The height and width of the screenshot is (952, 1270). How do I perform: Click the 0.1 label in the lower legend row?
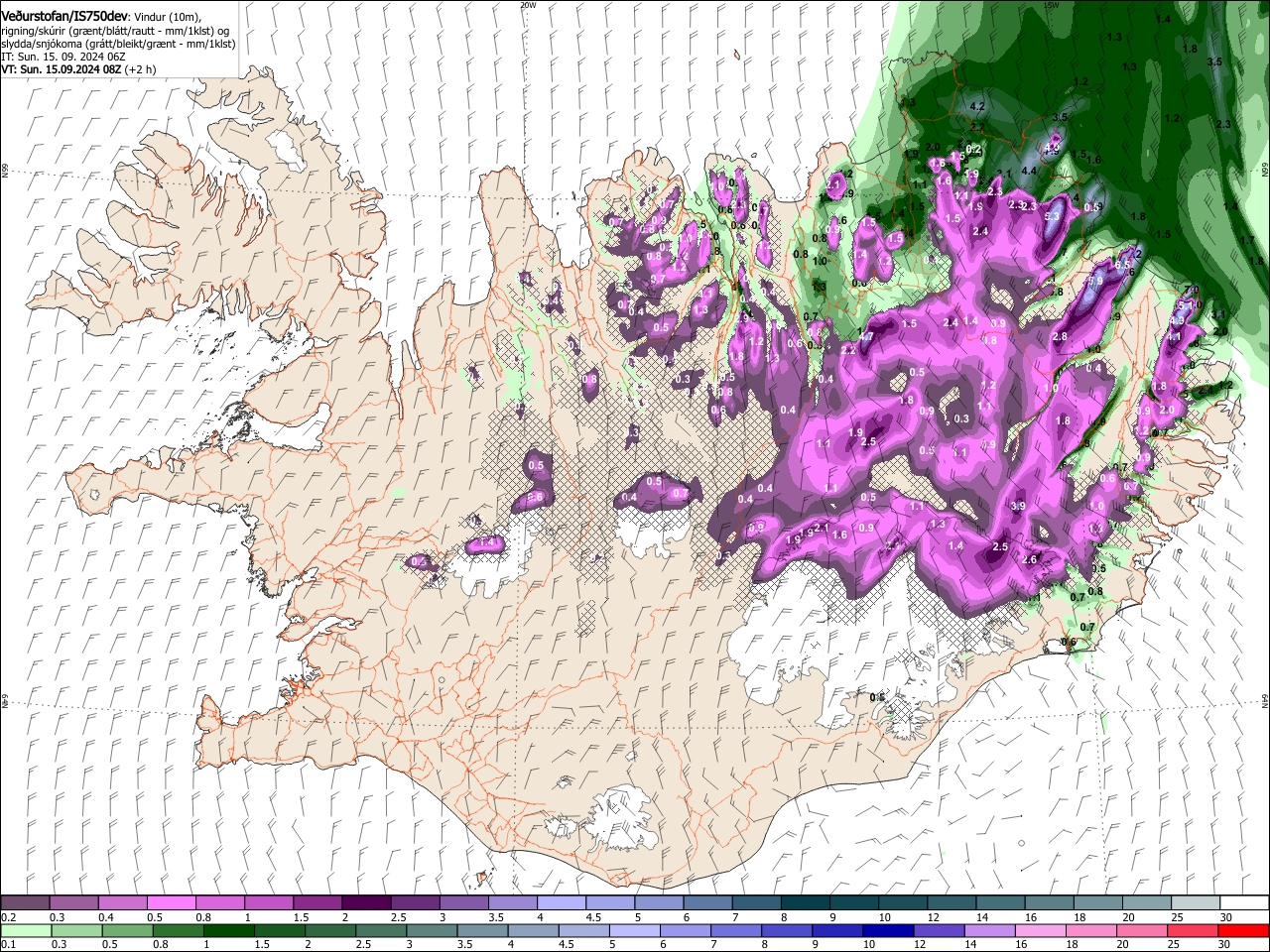pos(10,944)
